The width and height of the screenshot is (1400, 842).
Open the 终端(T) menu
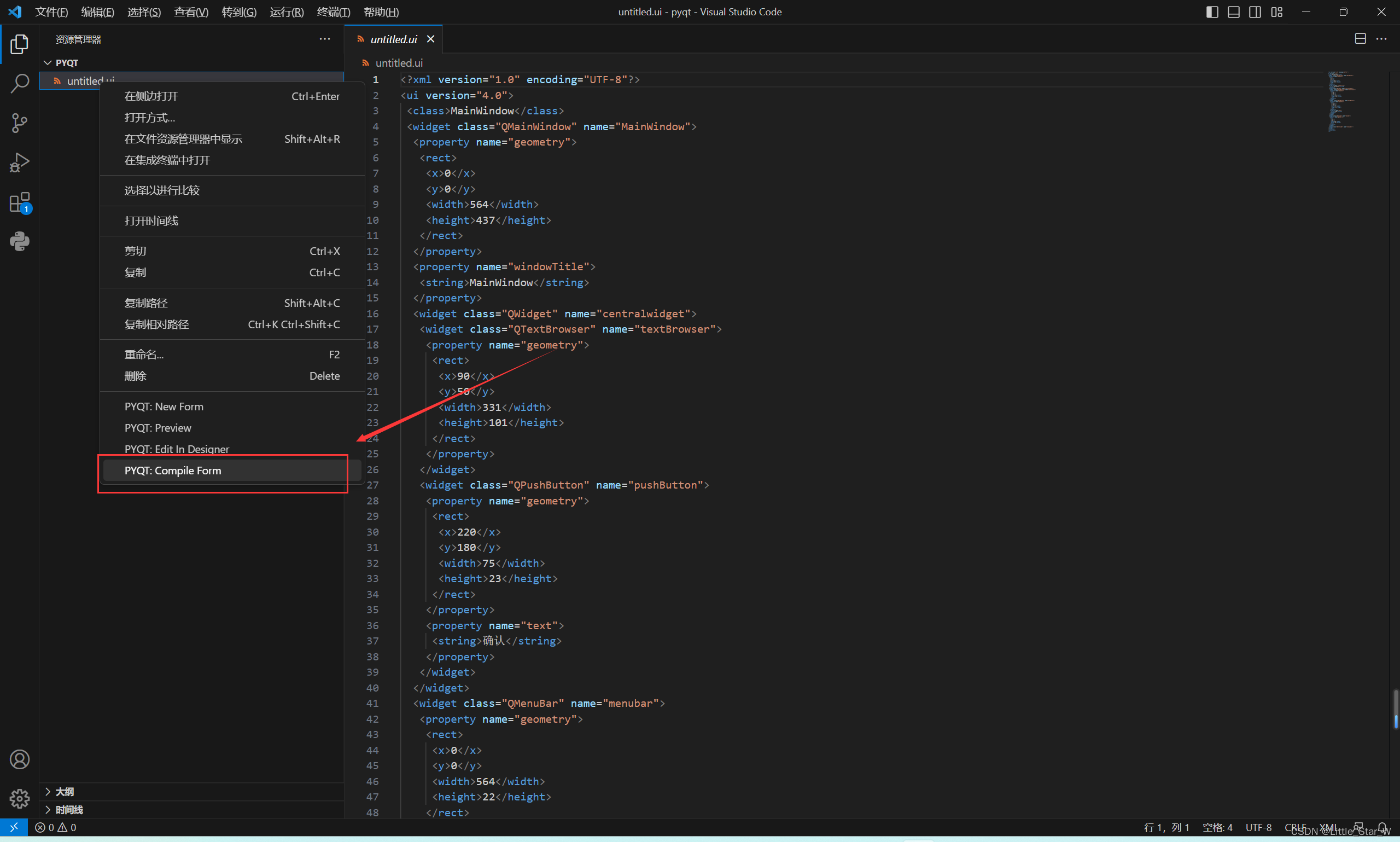click(x=334, y=12)
